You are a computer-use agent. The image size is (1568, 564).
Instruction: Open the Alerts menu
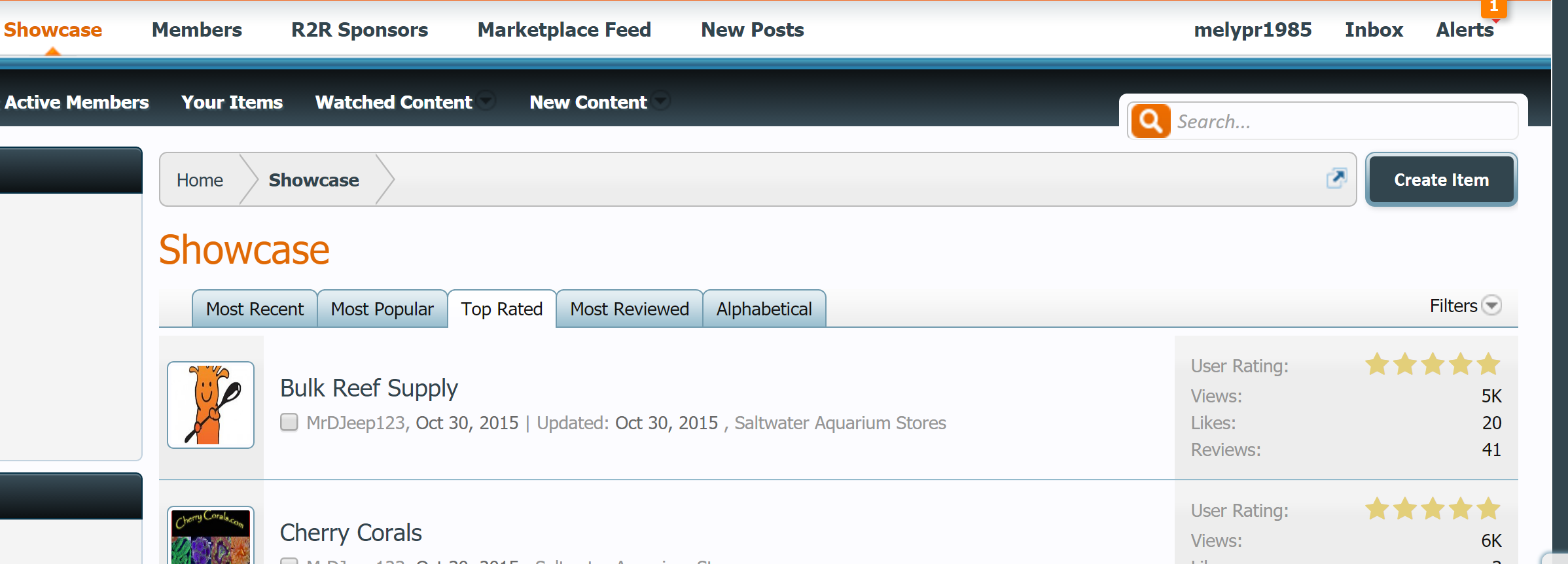coord(1465,29)
